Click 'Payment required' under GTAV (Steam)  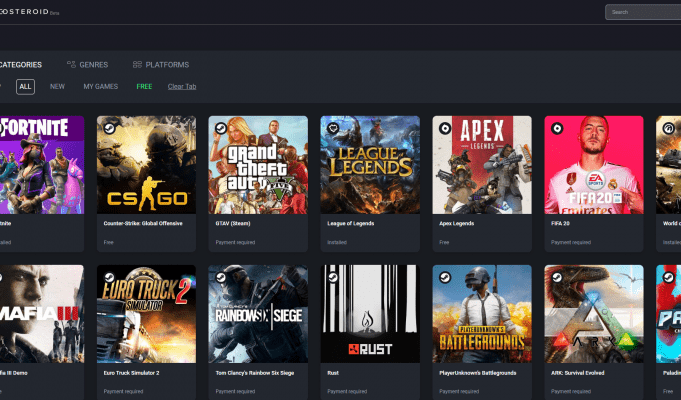point(235,242)
